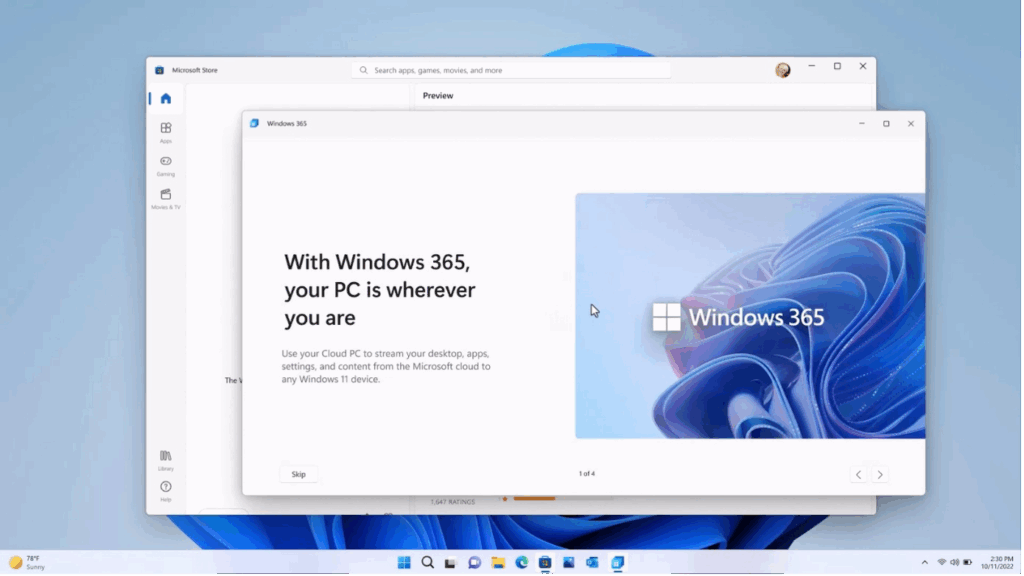Show hidden system tray icons chevron
The height and width of the screenshot is (576, 1024).
pyautogui.click(x=924, y=562)
